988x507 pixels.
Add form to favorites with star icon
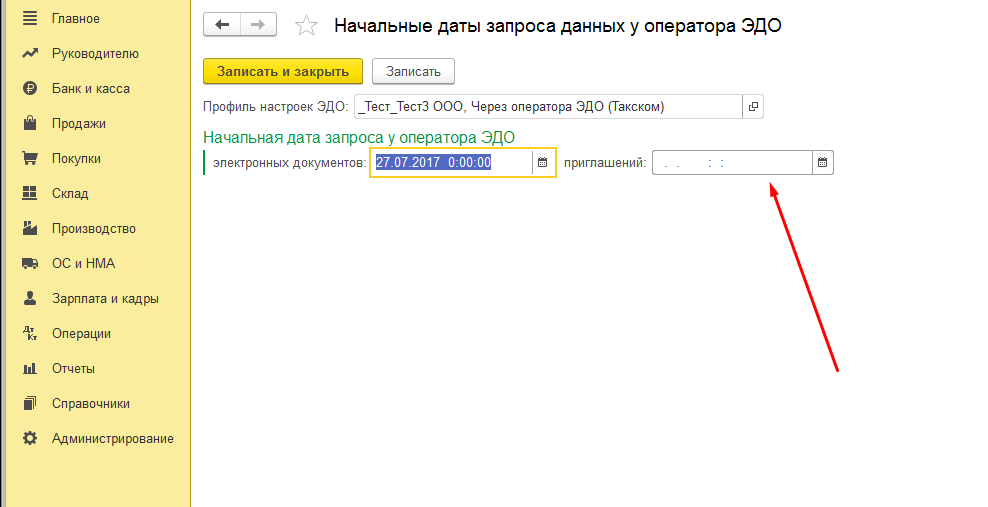[x=308, y=26]
